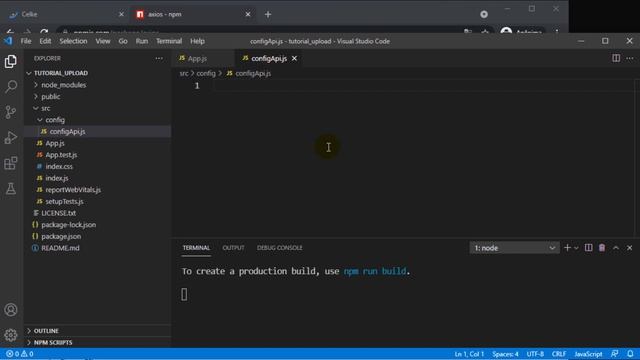
Task: Expand the OUTLINE section
Action: click(x=98, y=331)
